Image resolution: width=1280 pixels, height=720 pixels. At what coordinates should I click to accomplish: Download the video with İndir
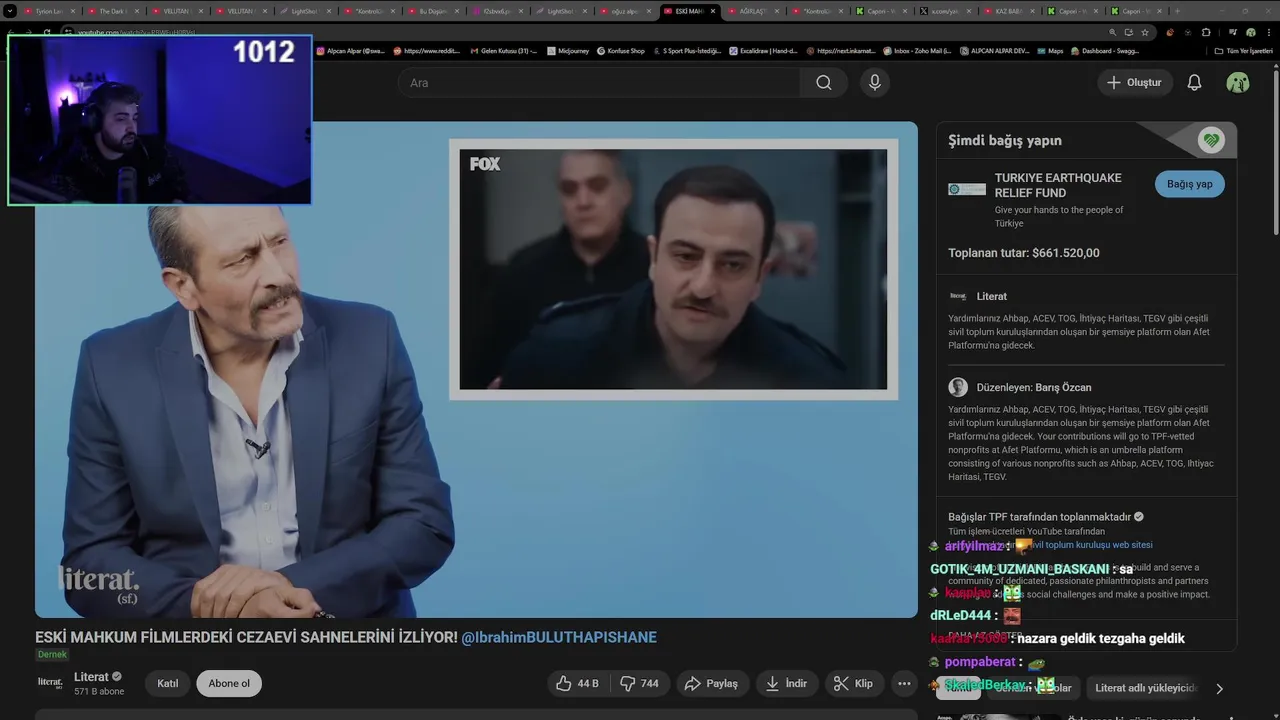(x=786, y=684)
